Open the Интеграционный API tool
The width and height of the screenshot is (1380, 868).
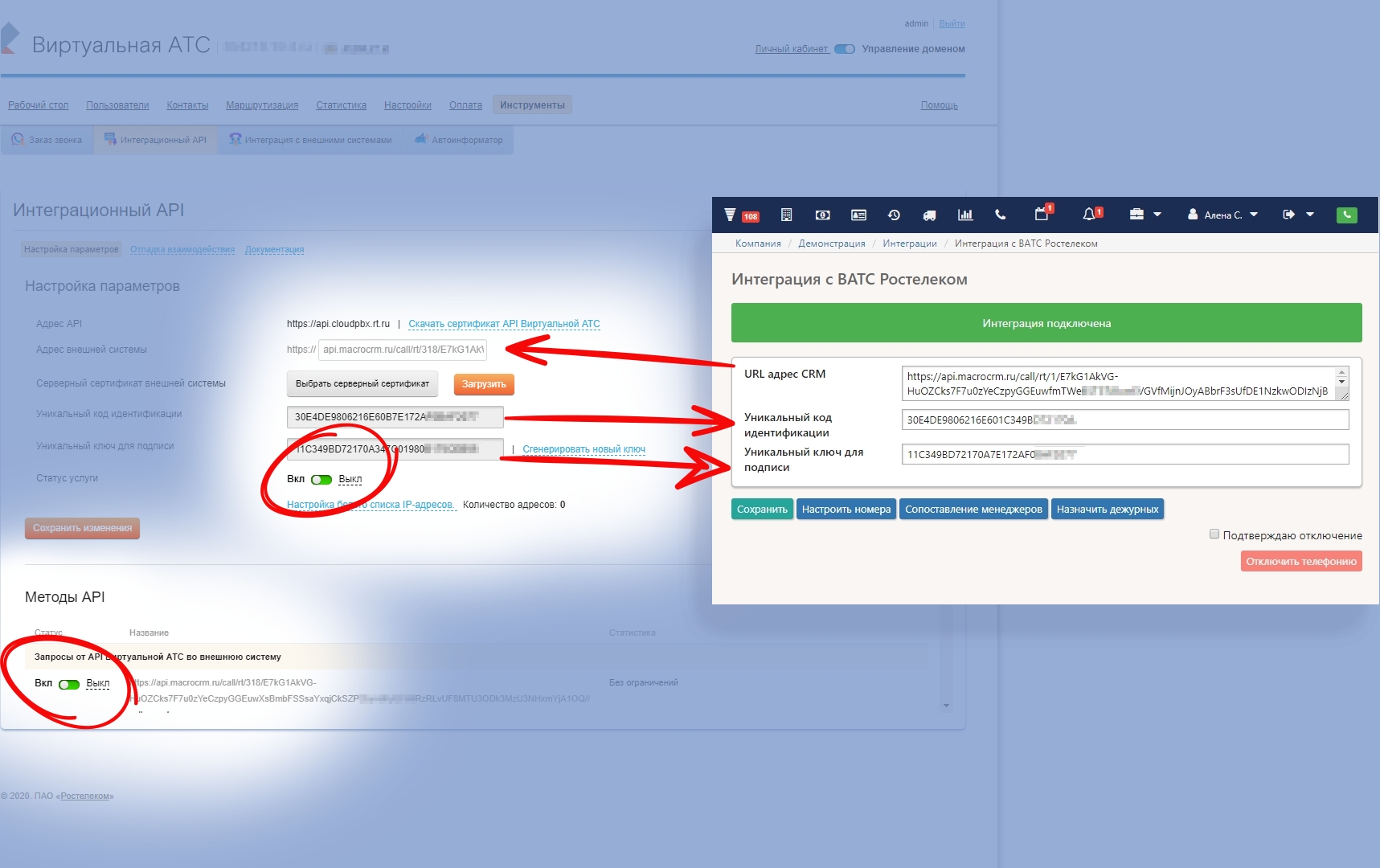point(156,140)
